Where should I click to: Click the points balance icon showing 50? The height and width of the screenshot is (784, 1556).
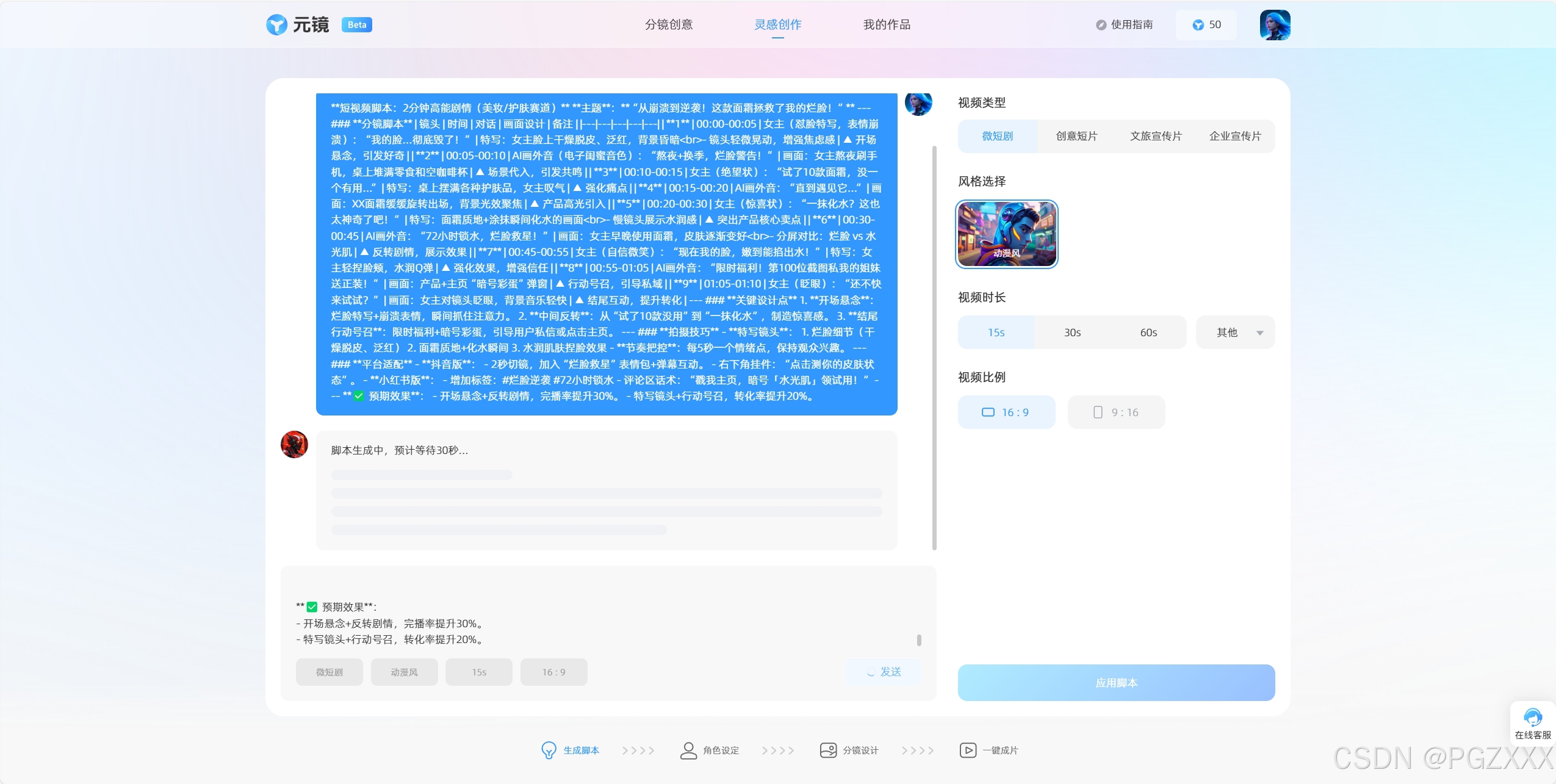point(1198,25)
